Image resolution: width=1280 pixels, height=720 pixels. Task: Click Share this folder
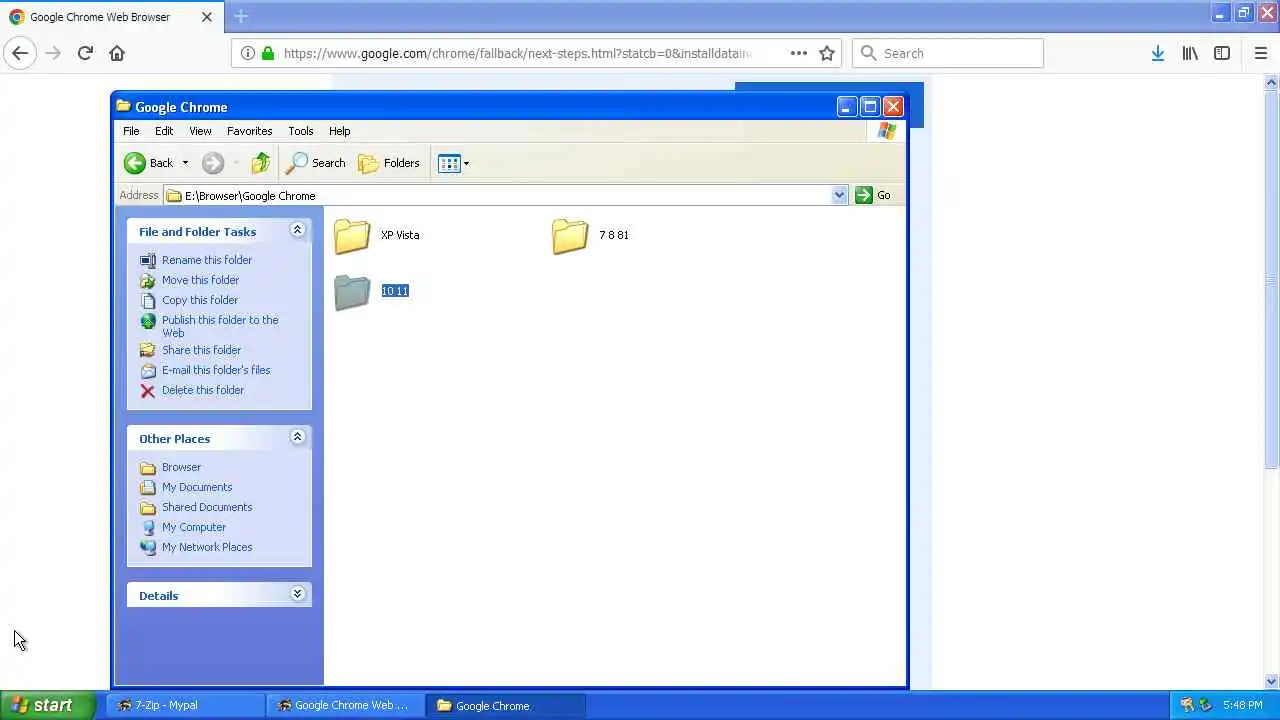201,350
